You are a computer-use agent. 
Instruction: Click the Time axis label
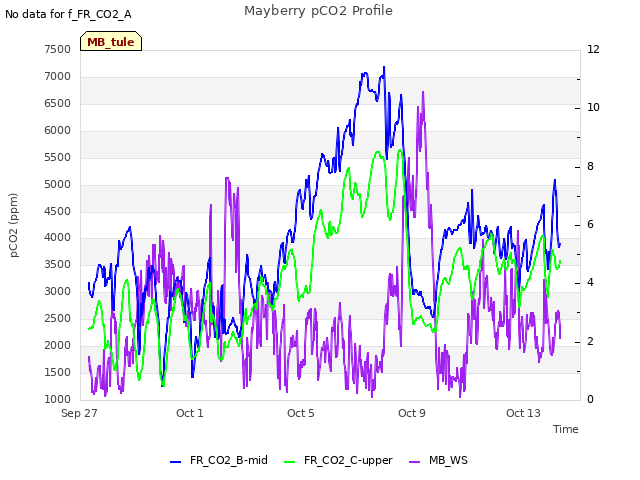click(x=566, y=429)
